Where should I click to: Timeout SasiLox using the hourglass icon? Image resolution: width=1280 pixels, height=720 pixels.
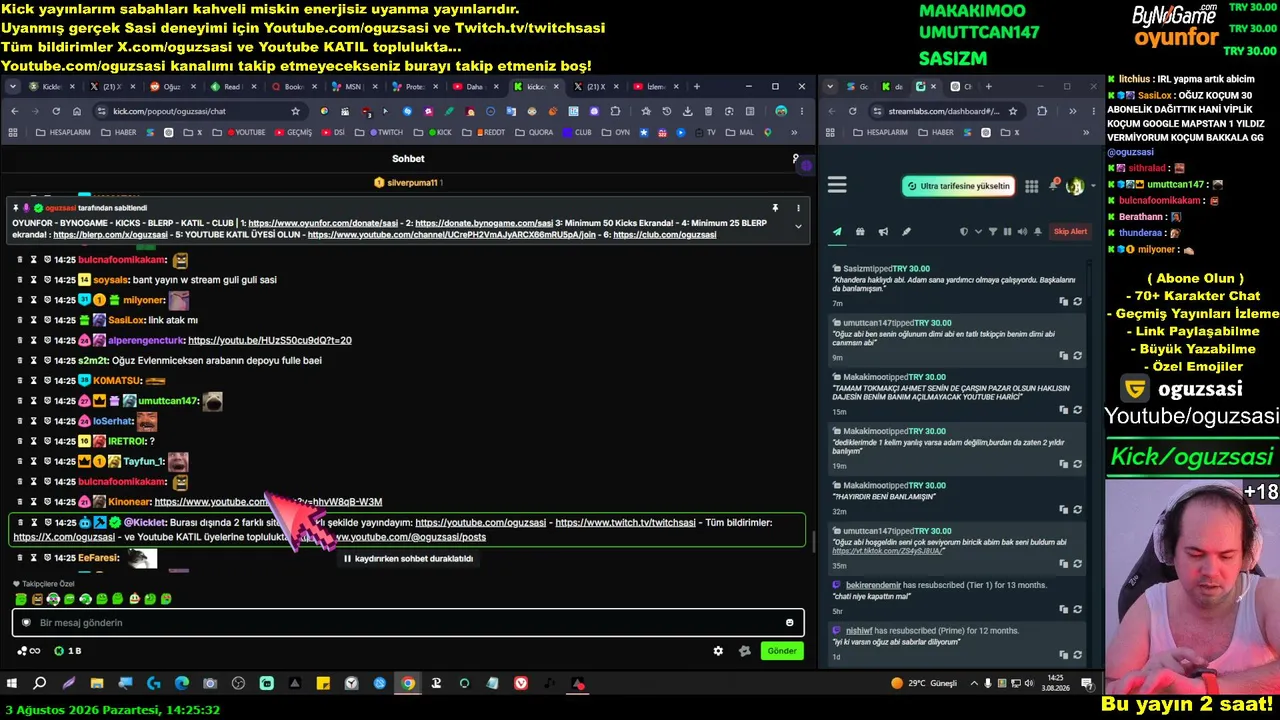[x=33, y=320]
